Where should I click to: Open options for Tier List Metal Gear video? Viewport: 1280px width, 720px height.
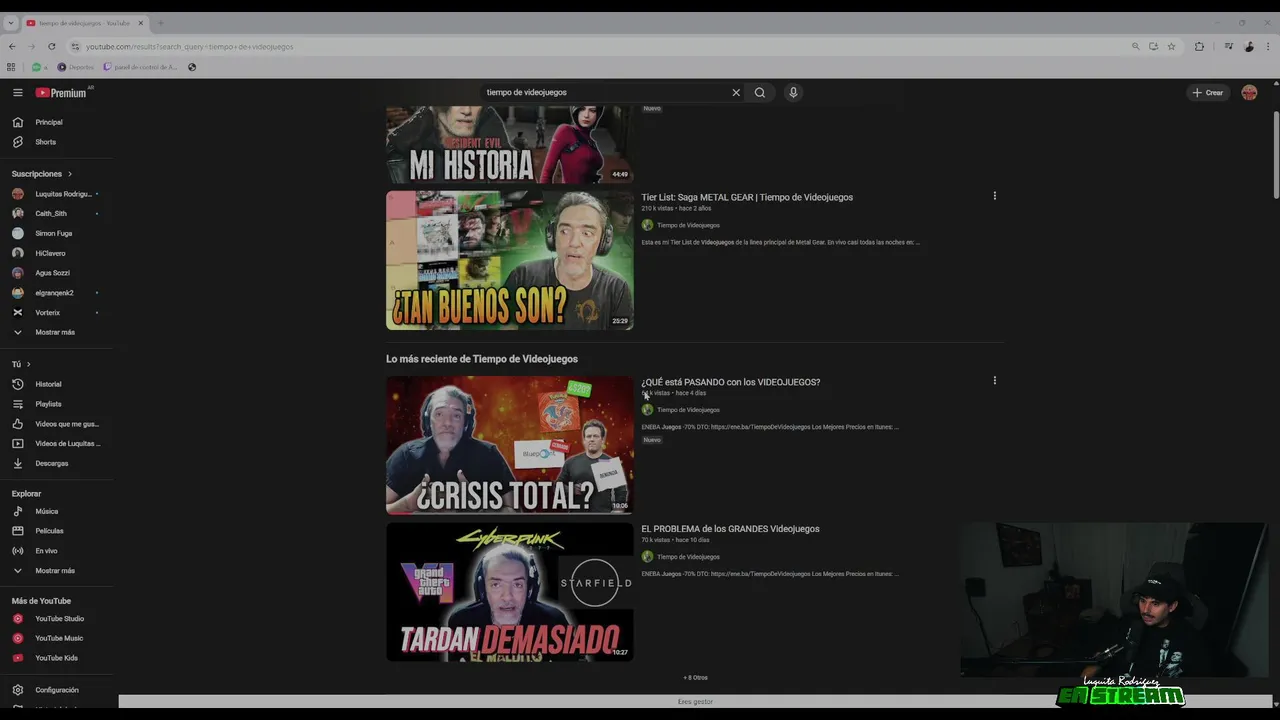pos(994,196)
